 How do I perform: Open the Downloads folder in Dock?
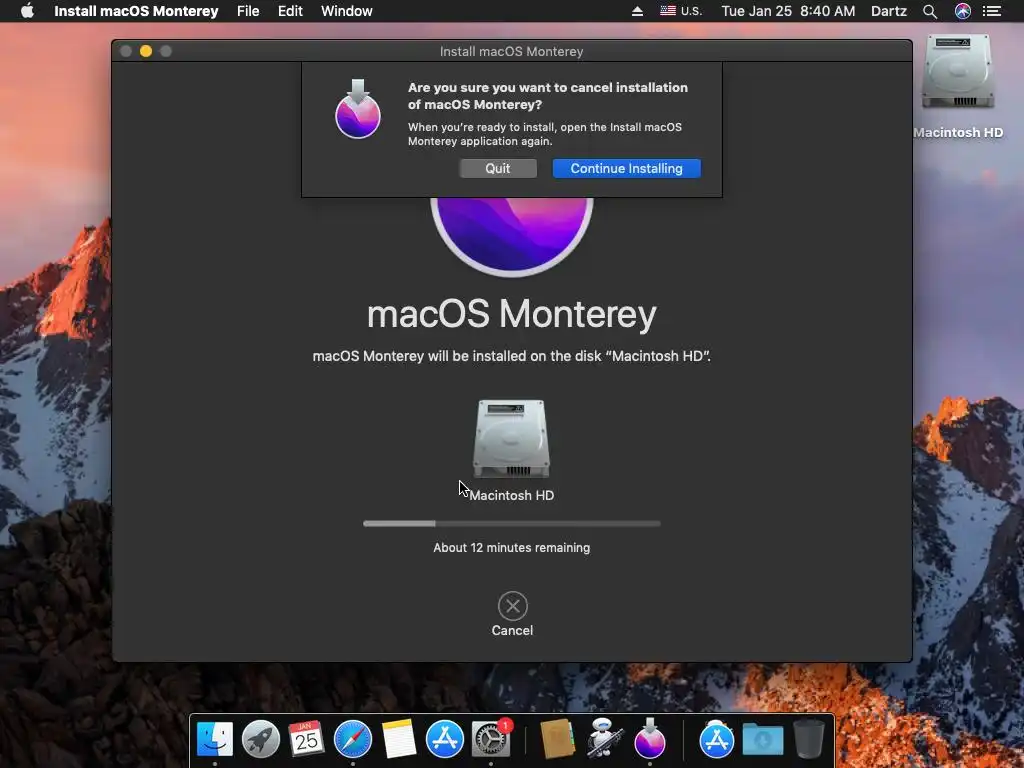click(x=763, y=741)
